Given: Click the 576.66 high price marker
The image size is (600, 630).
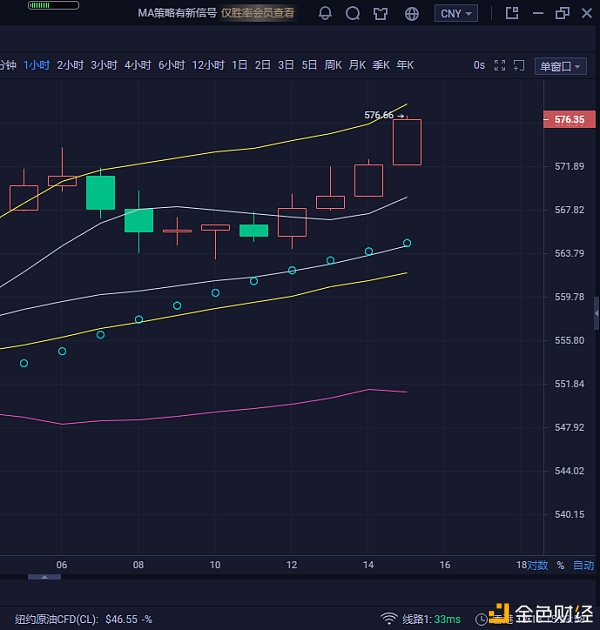Looking at the screenshot, I should coord(379,115).
